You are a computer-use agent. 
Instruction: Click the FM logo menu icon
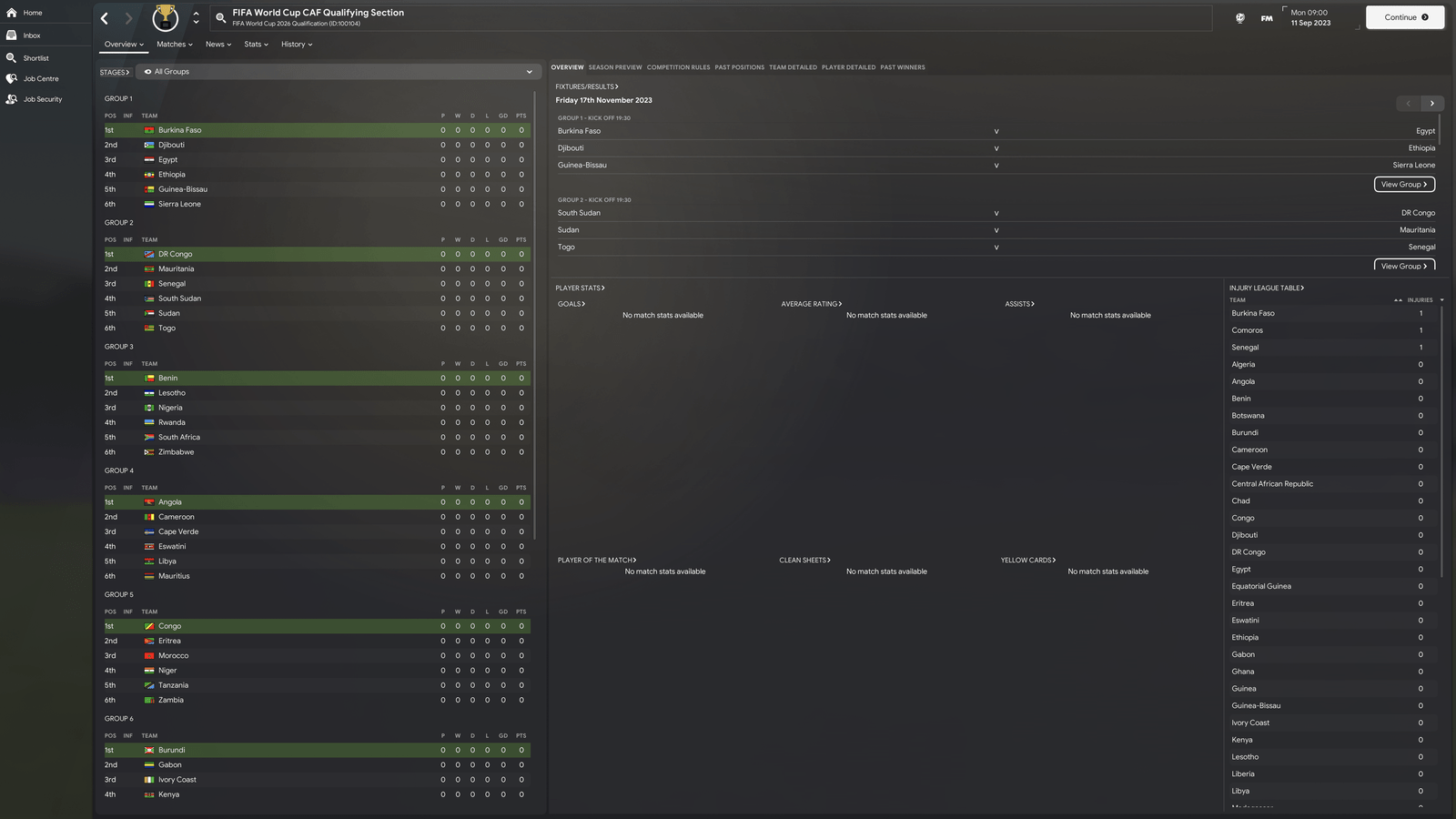pyautogui.click(x=1267, y=18)
